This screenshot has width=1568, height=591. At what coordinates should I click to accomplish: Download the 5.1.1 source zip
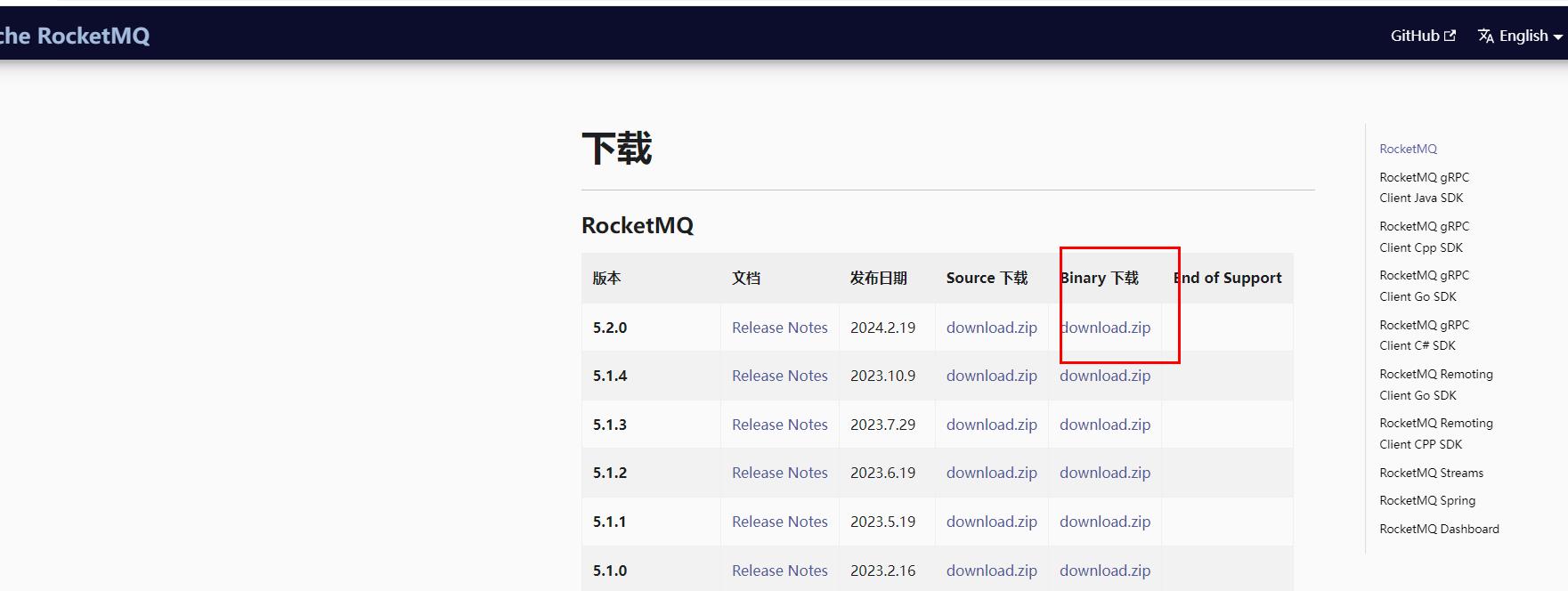[991, 522]
